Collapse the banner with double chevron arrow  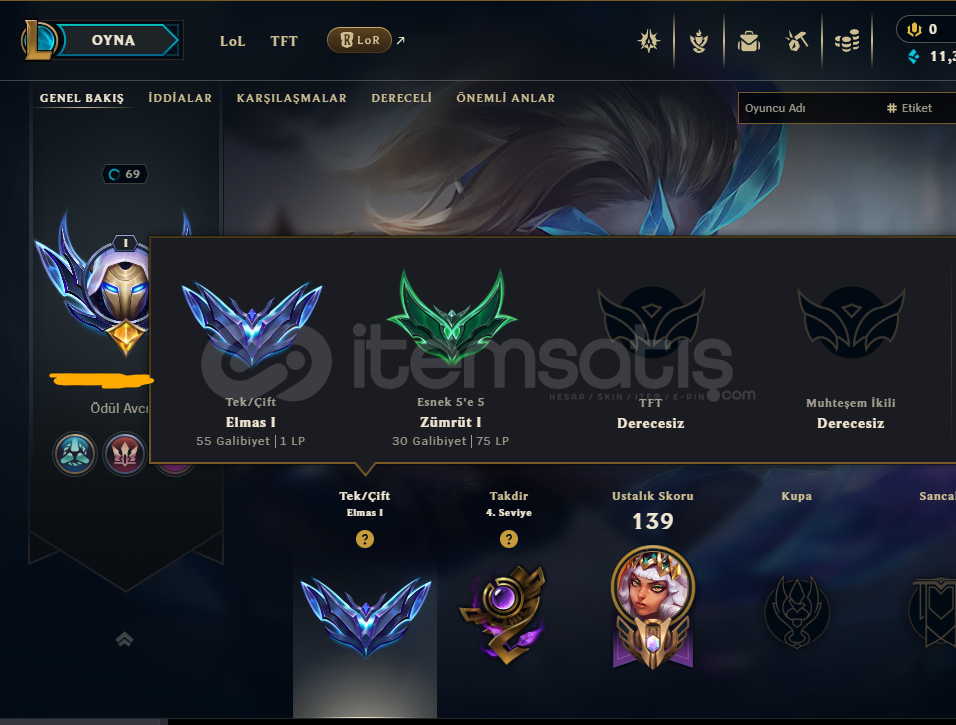[124, 639]
